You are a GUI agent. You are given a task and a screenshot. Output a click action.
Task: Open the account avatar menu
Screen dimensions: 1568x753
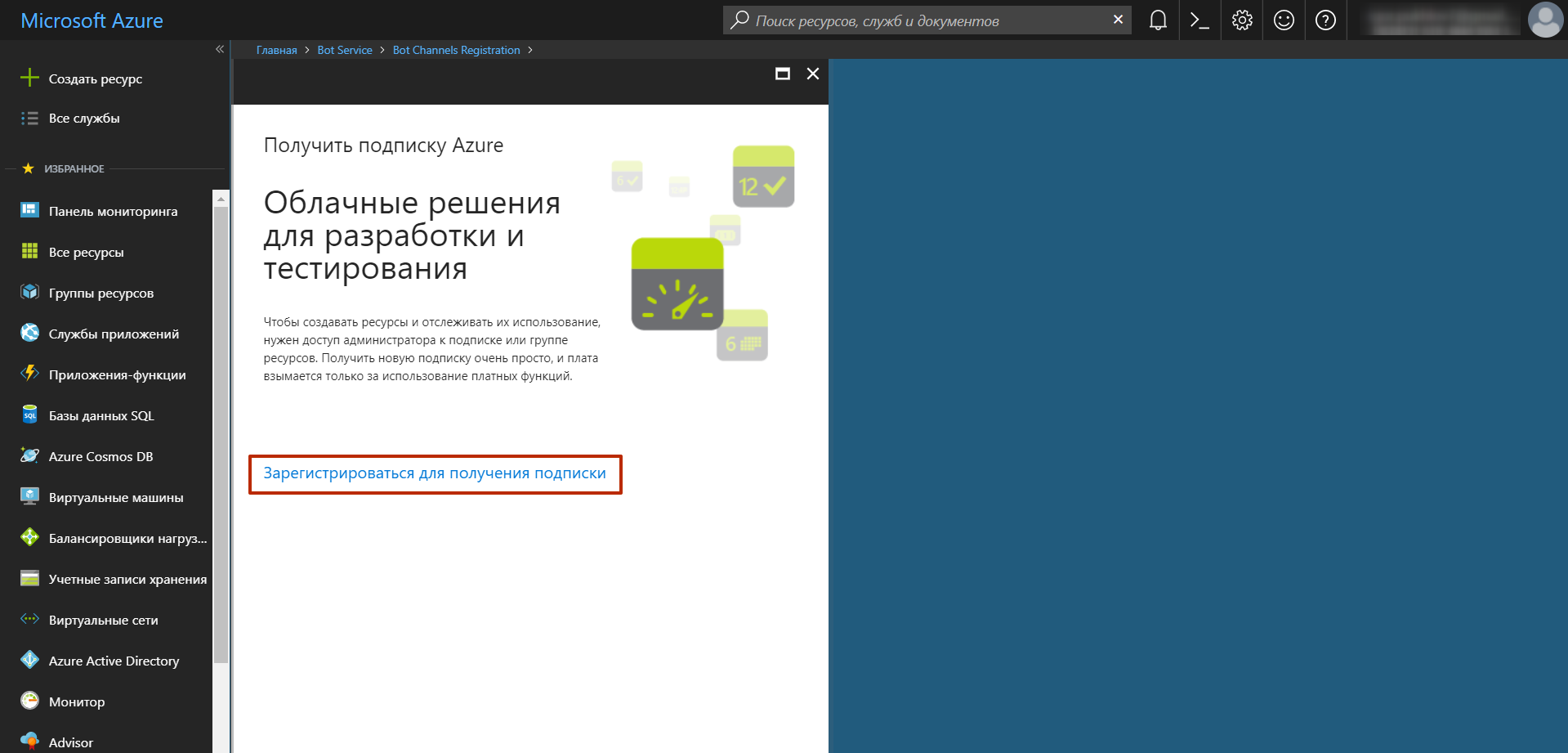pos(1544,20)
